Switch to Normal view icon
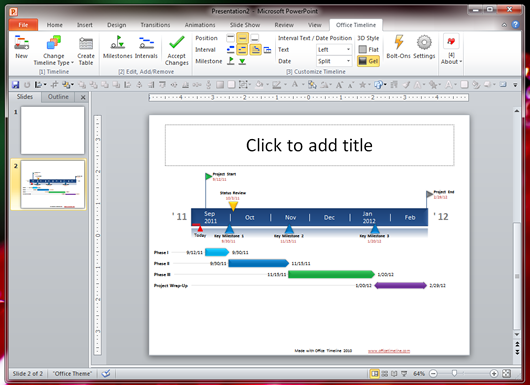Viewport: 530px width, 385px height. pyautogui.click(x=374, y=374)
